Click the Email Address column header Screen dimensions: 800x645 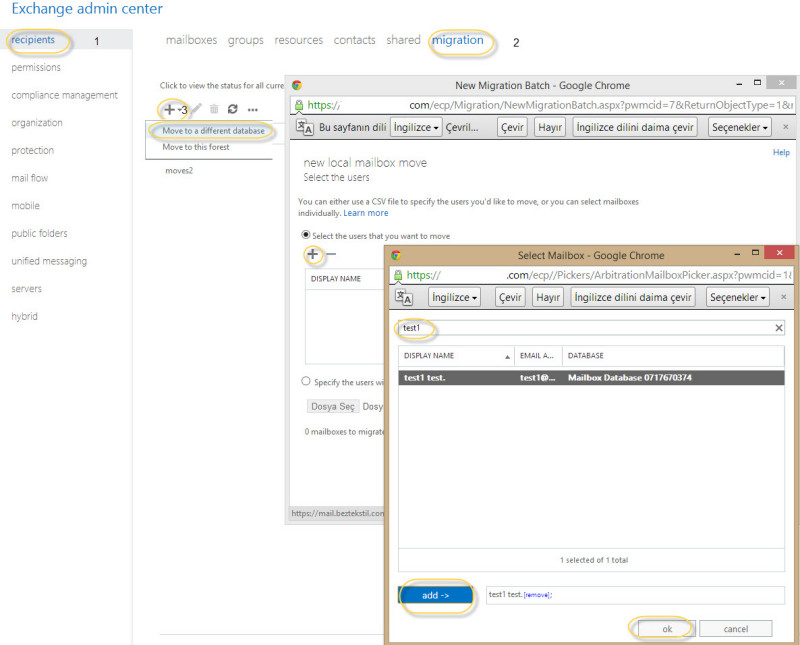[x=538, y=356]
